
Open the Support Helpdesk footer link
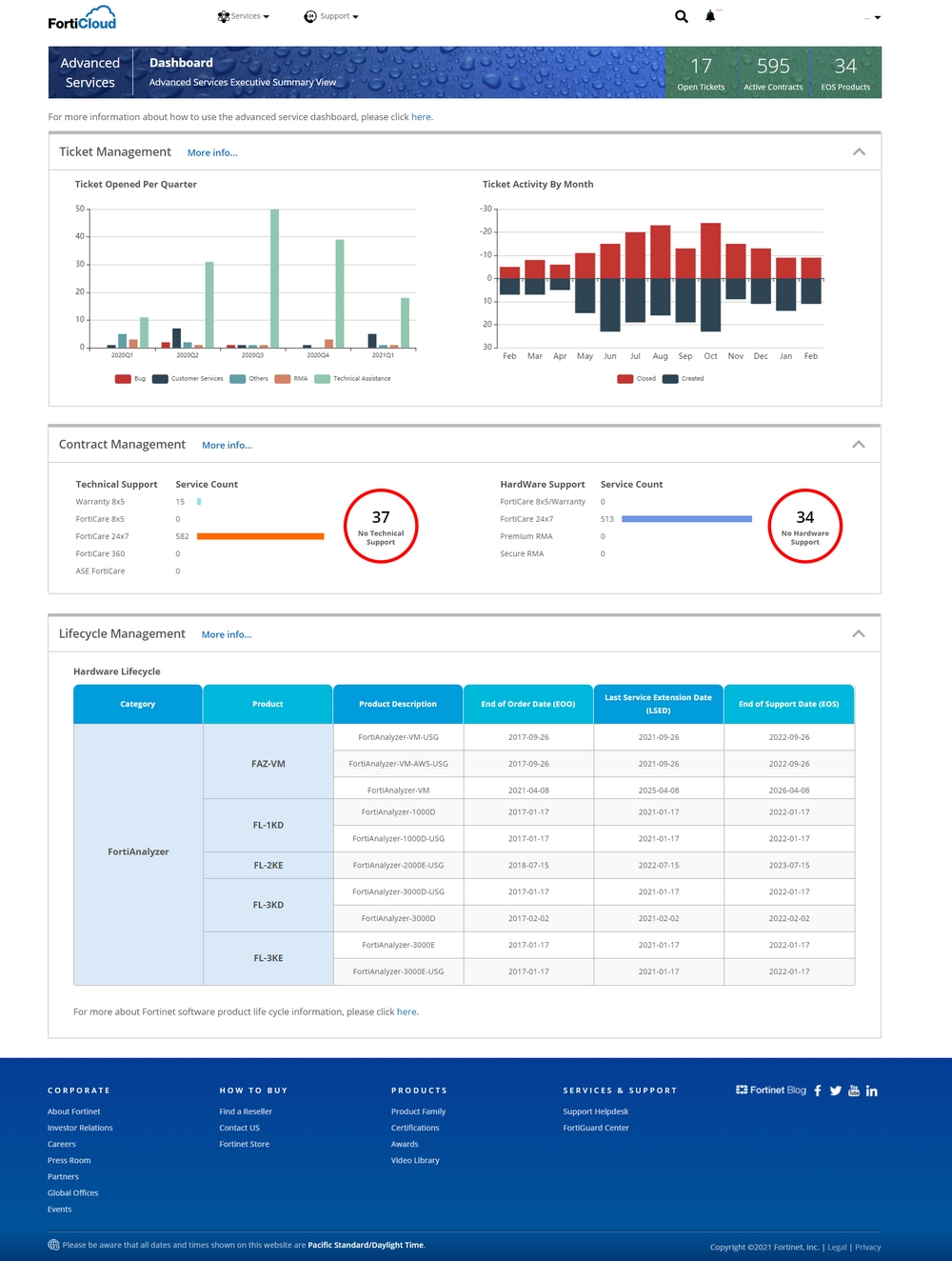[x=595, y=1111]
